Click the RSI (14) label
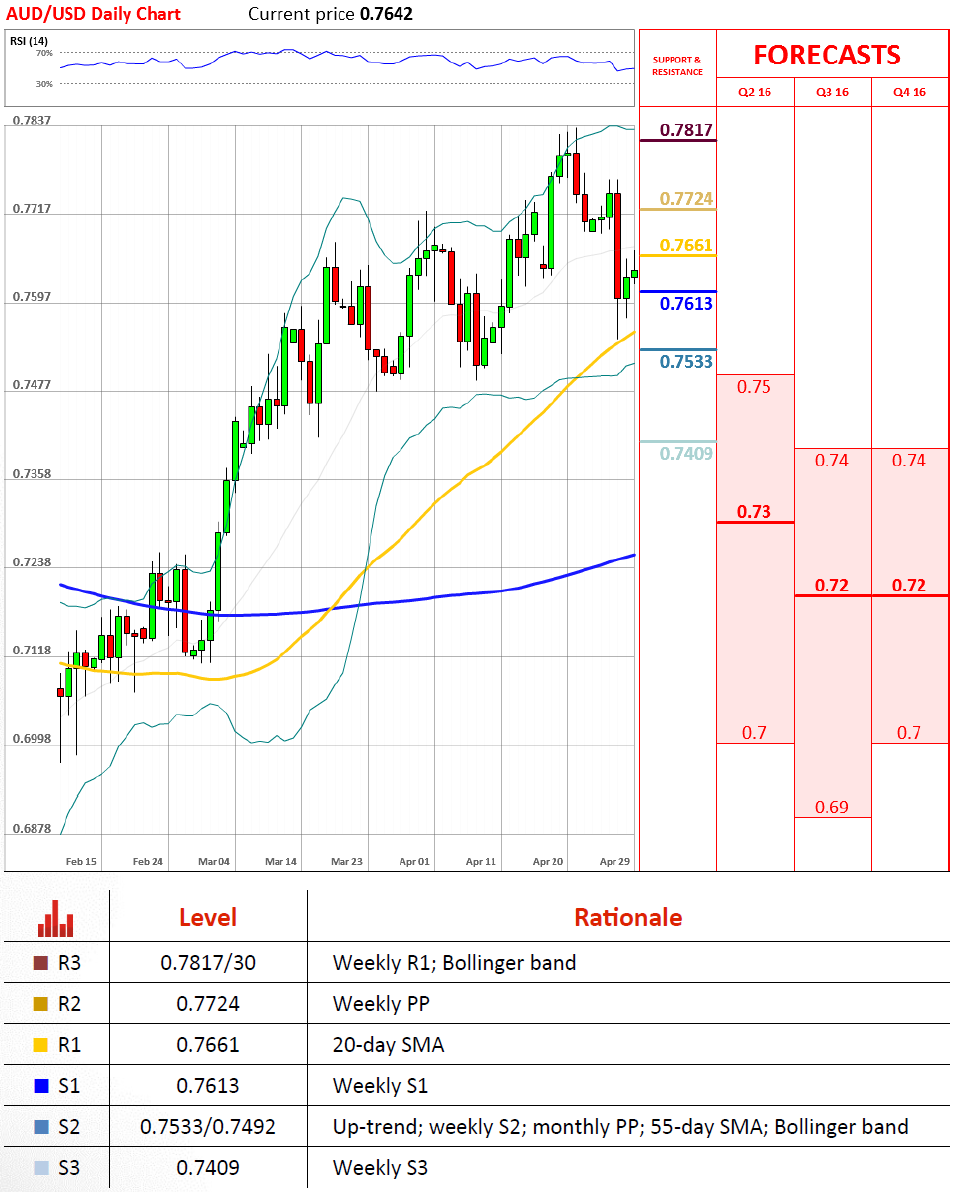 tap(29, 41)
